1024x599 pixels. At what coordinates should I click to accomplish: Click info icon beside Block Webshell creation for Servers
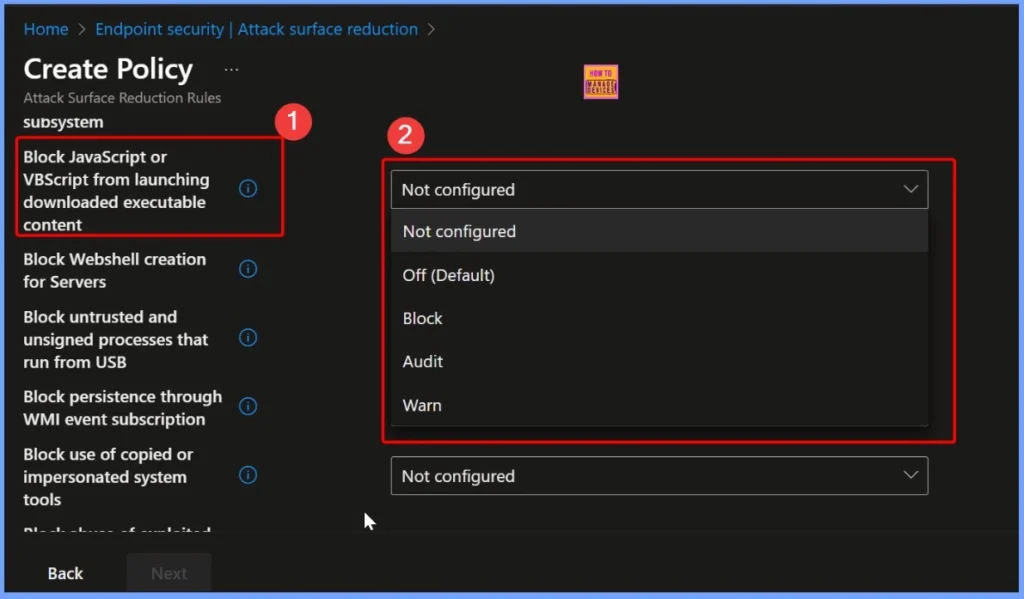click(x=248, y=269)
